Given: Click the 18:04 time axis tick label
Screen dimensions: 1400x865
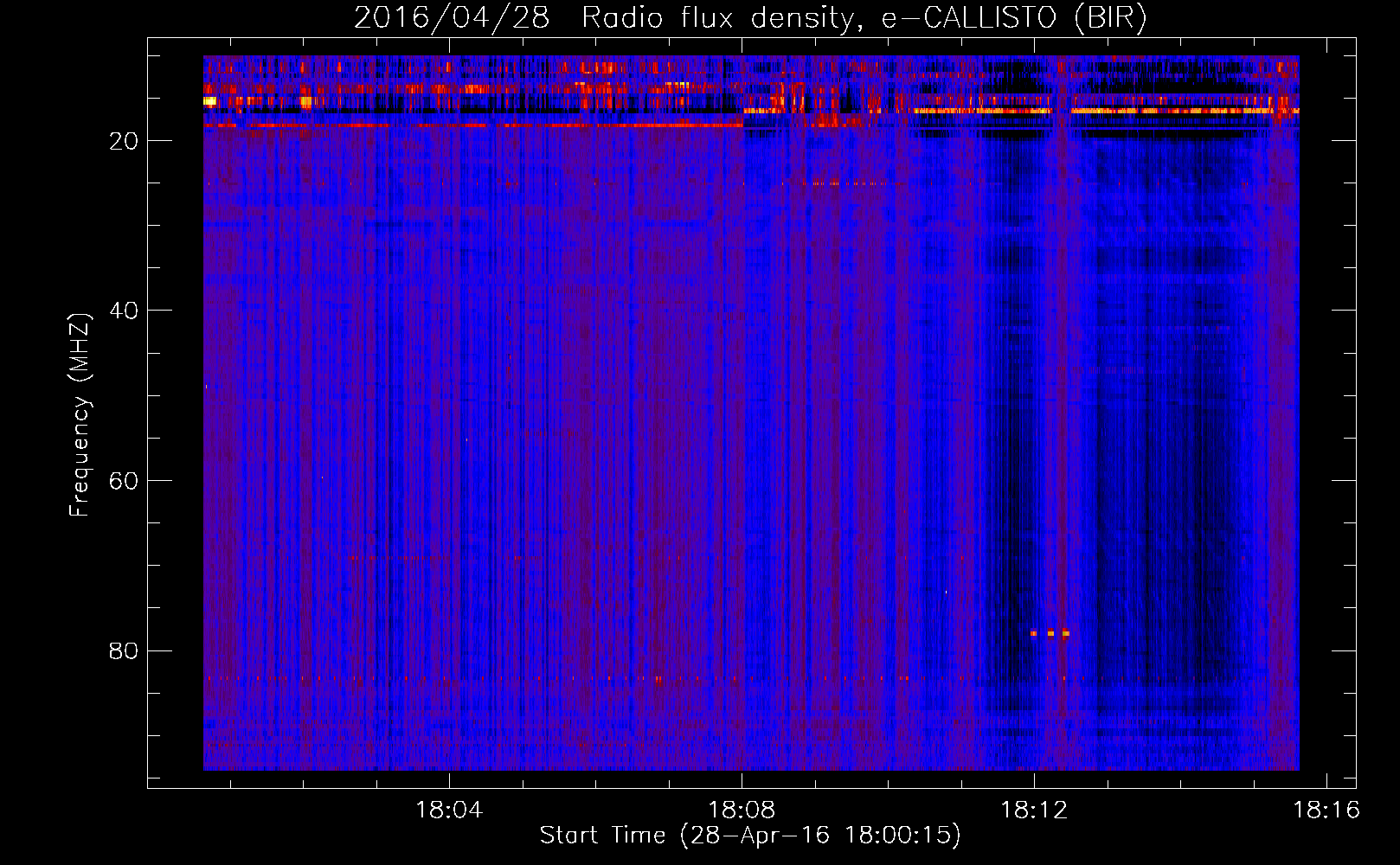Looking at the screenshot, I should (x=449, y=811).
